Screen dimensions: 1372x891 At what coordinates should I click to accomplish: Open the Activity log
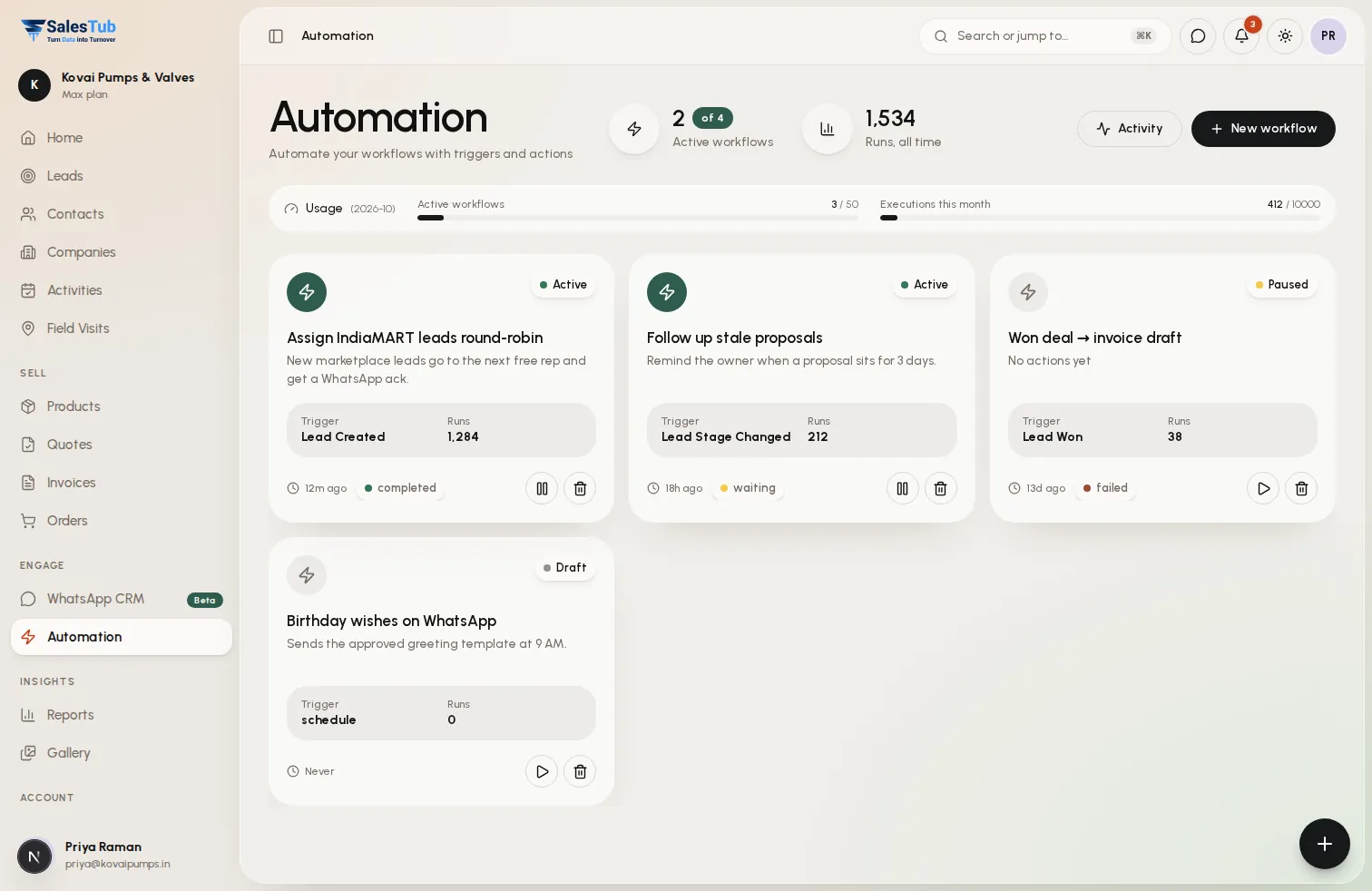pyautogui.click(x=1129, y=129)
